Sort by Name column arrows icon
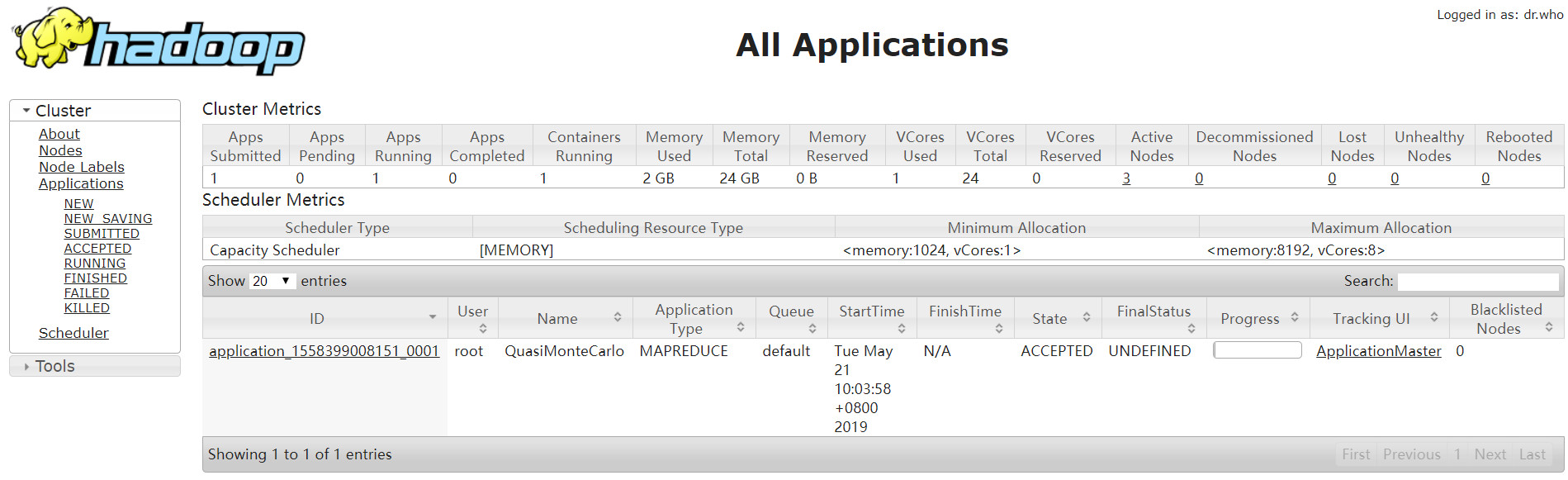Image resolution: width=1568 pixels, height=480 pixels. tap(618, 317)
